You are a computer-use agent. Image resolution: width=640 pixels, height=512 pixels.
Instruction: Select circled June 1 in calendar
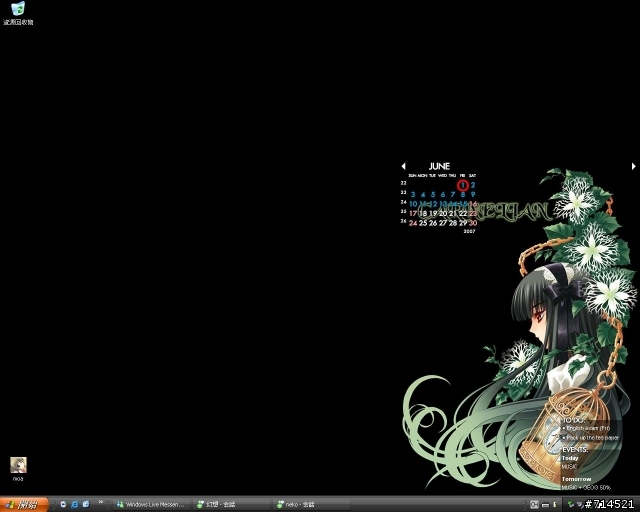click(462, 185)
